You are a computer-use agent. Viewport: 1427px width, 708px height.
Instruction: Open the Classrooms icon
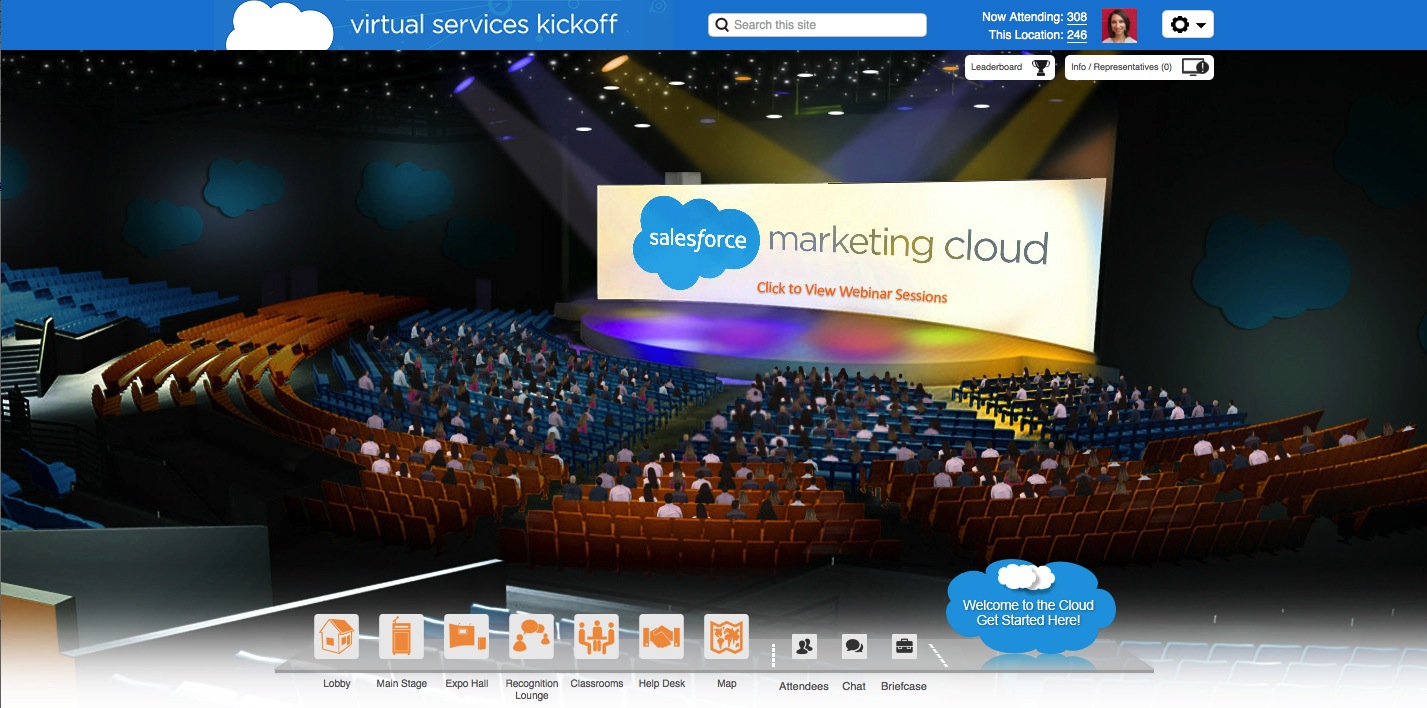(x=596, y=637)
